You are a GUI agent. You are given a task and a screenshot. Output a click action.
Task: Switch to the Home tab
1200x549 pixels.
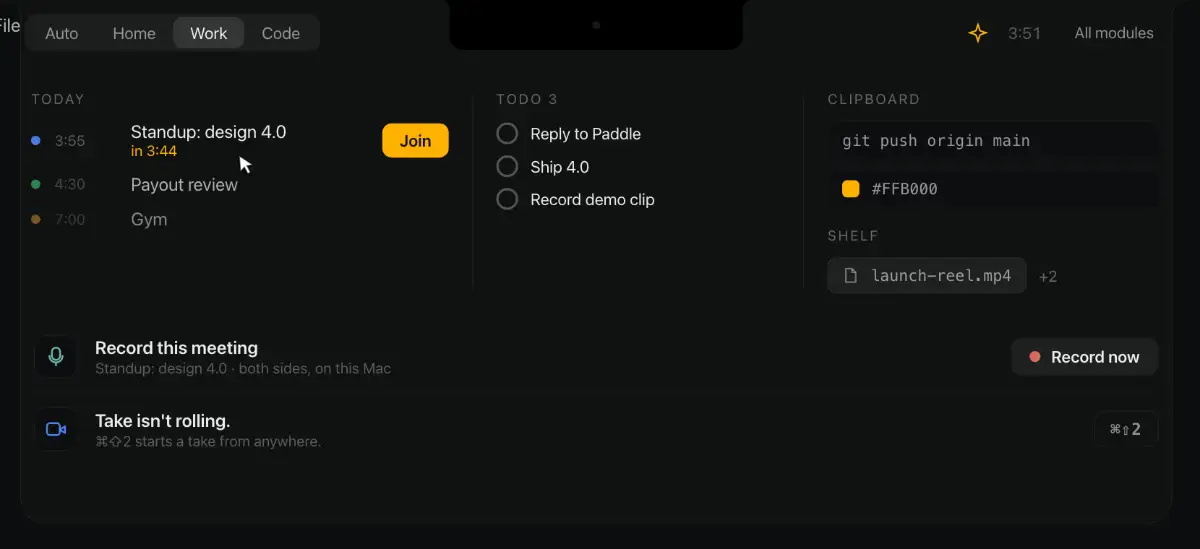[134, 33]
